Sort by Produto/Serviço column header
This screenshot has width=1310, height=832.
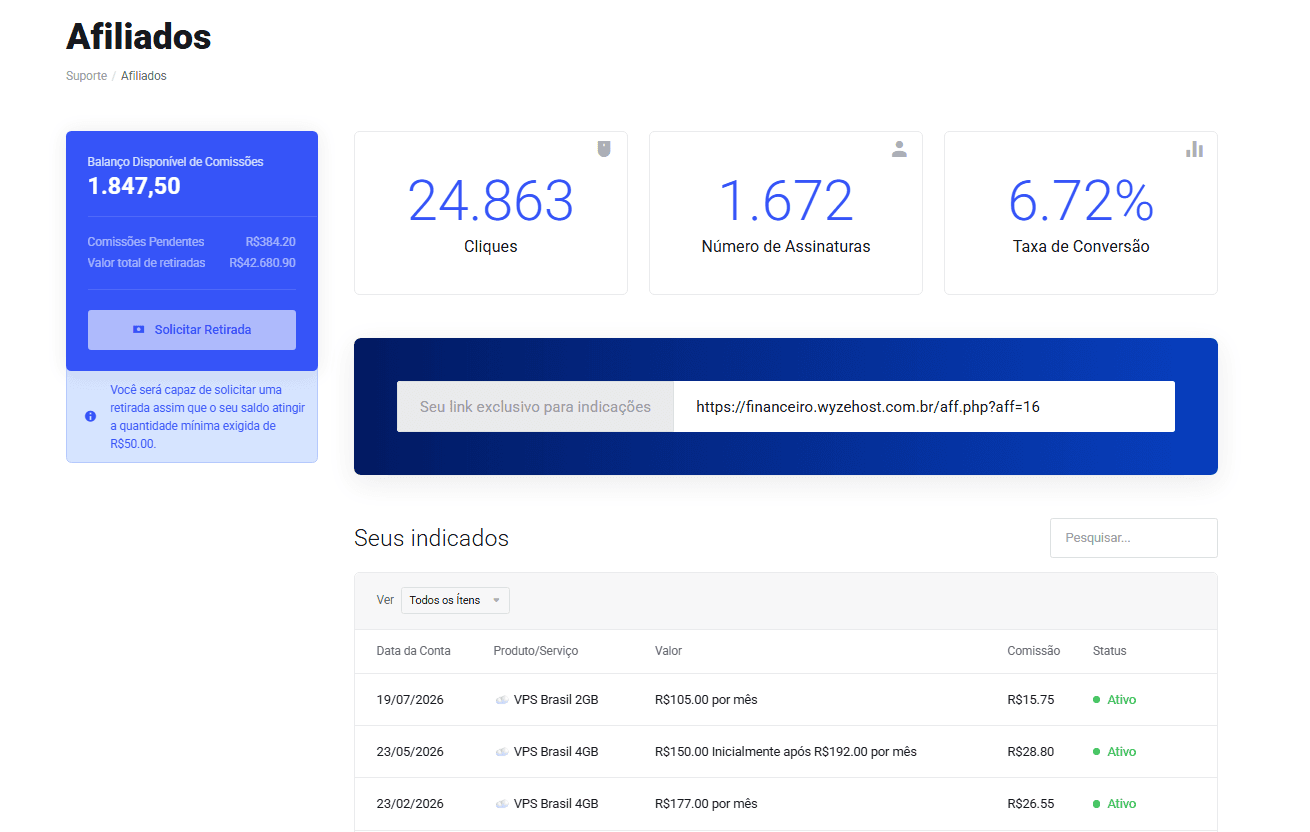click(536, 651)
